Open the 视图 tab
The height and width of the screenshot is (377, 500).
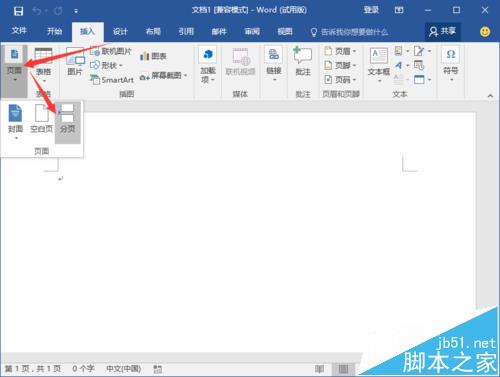click(x=285, y=31)
